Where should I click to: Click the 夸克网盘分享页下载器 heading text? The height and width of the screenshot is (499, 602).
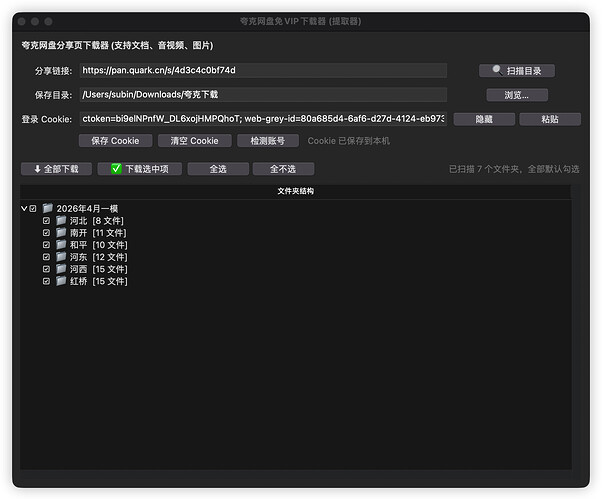click(x=117, y=45)
